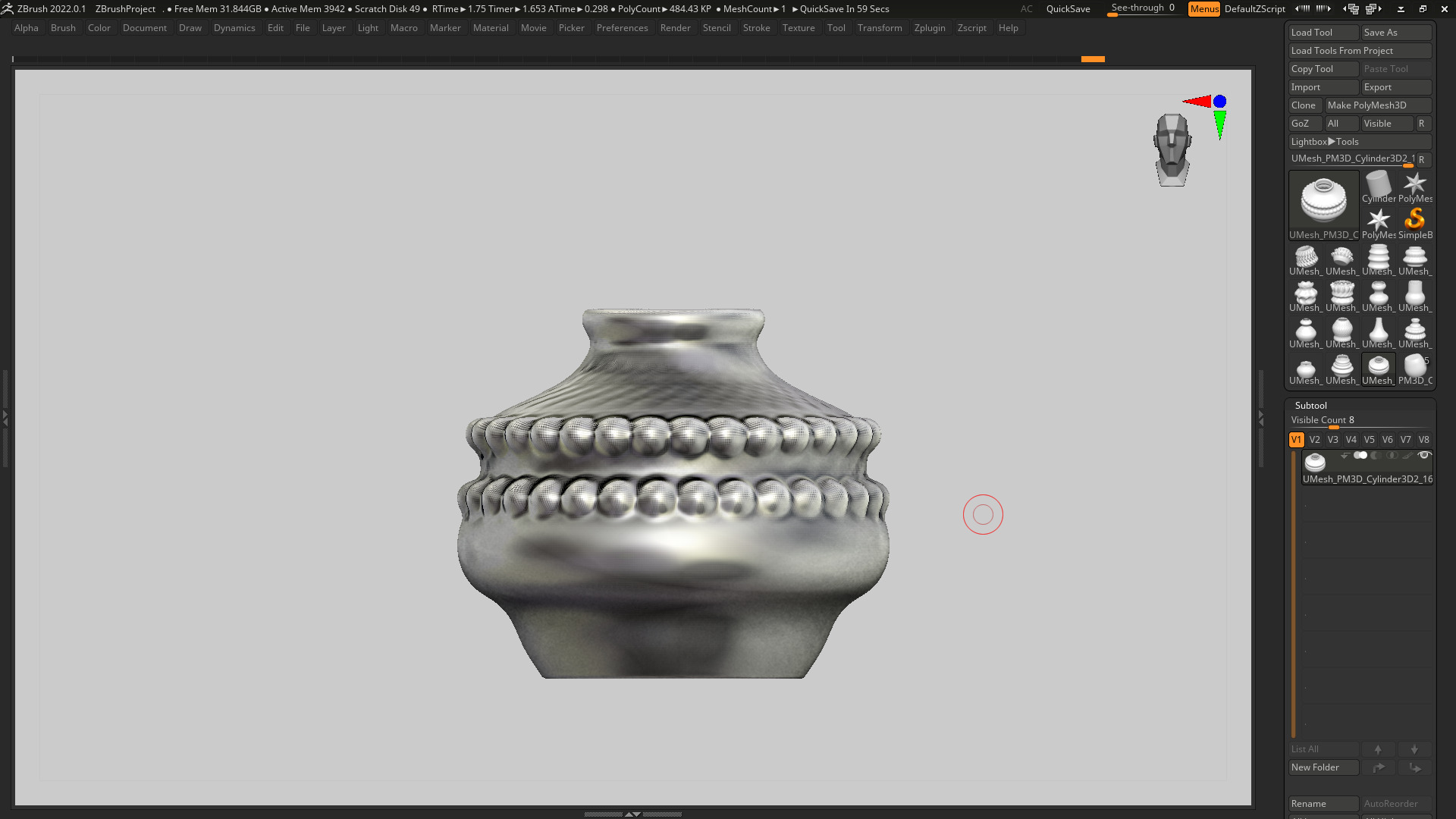Click the subtool move-down arrow
The image size is (1456, 819).
pos(1414,749)
